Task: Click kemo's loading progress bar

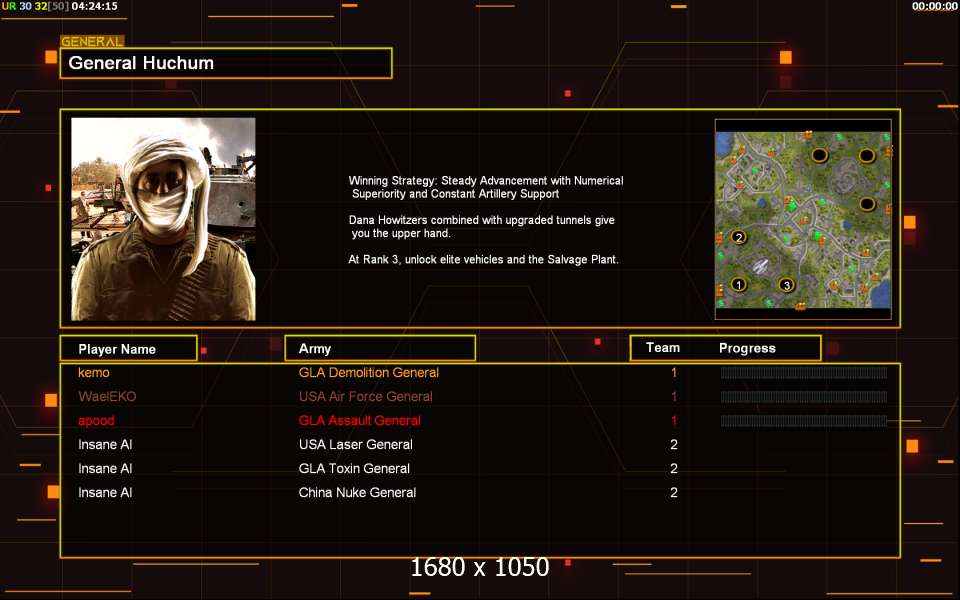Action: click(804, 373)
